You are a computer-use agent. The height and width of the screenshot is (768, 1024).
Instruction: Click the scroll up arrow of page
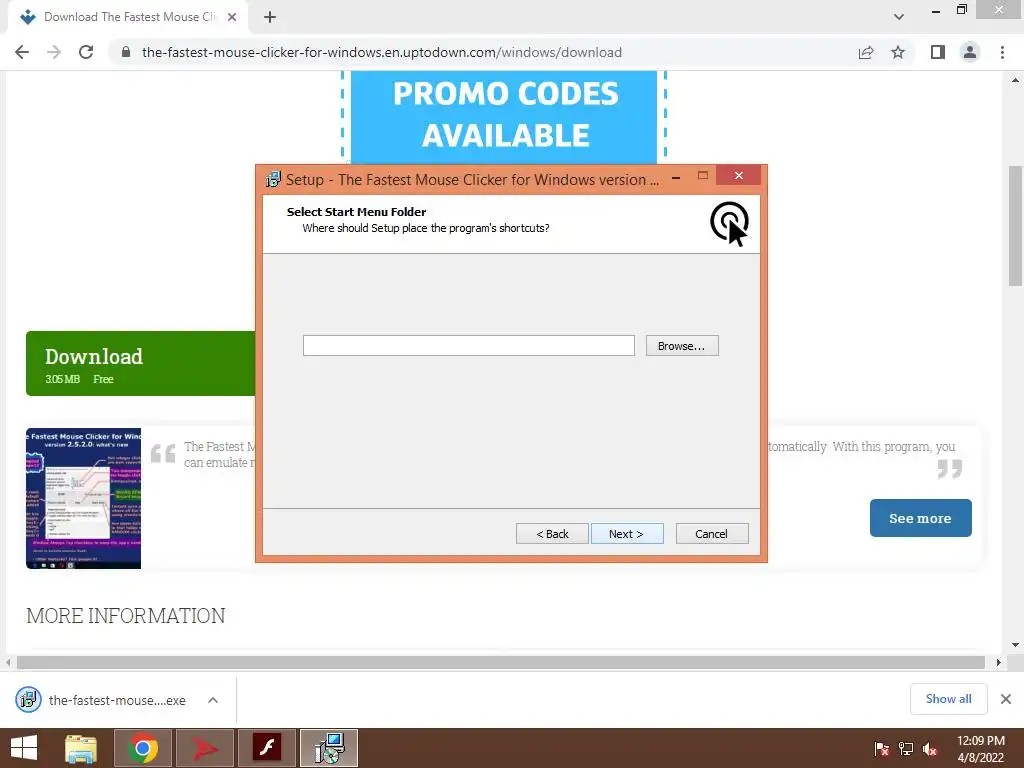pos(1015,80)
